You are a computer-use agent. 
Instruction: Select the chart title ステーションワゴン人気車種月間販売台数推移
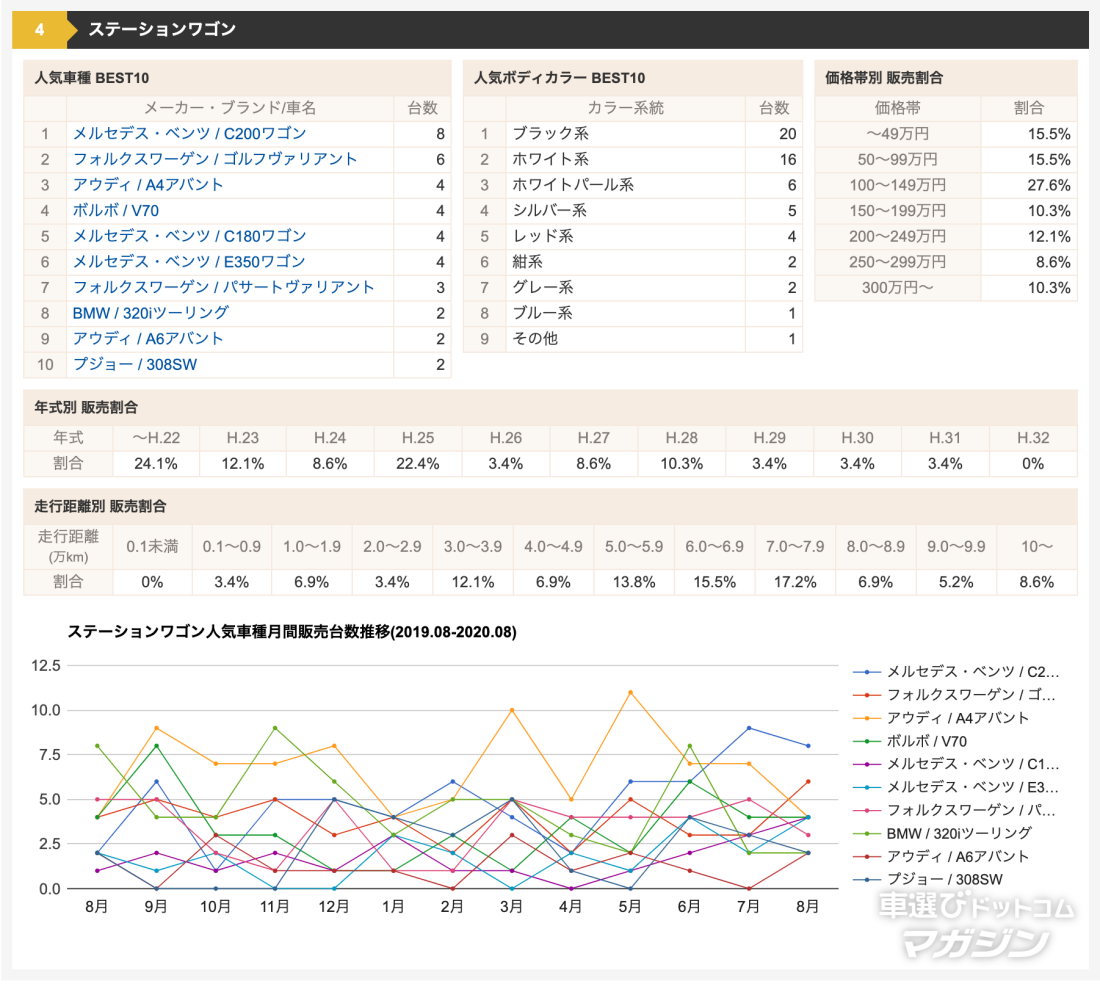tap(292, 632)
